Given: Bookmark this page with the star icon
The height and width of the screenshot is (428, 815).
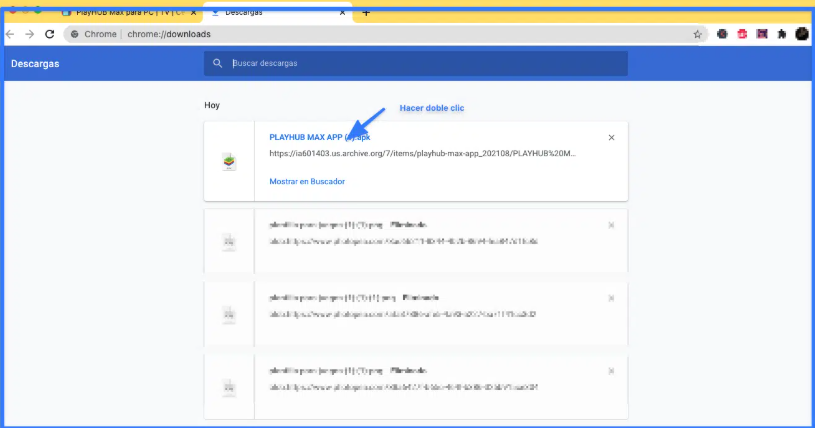Looking at the screenshot, I should (697, 34).
